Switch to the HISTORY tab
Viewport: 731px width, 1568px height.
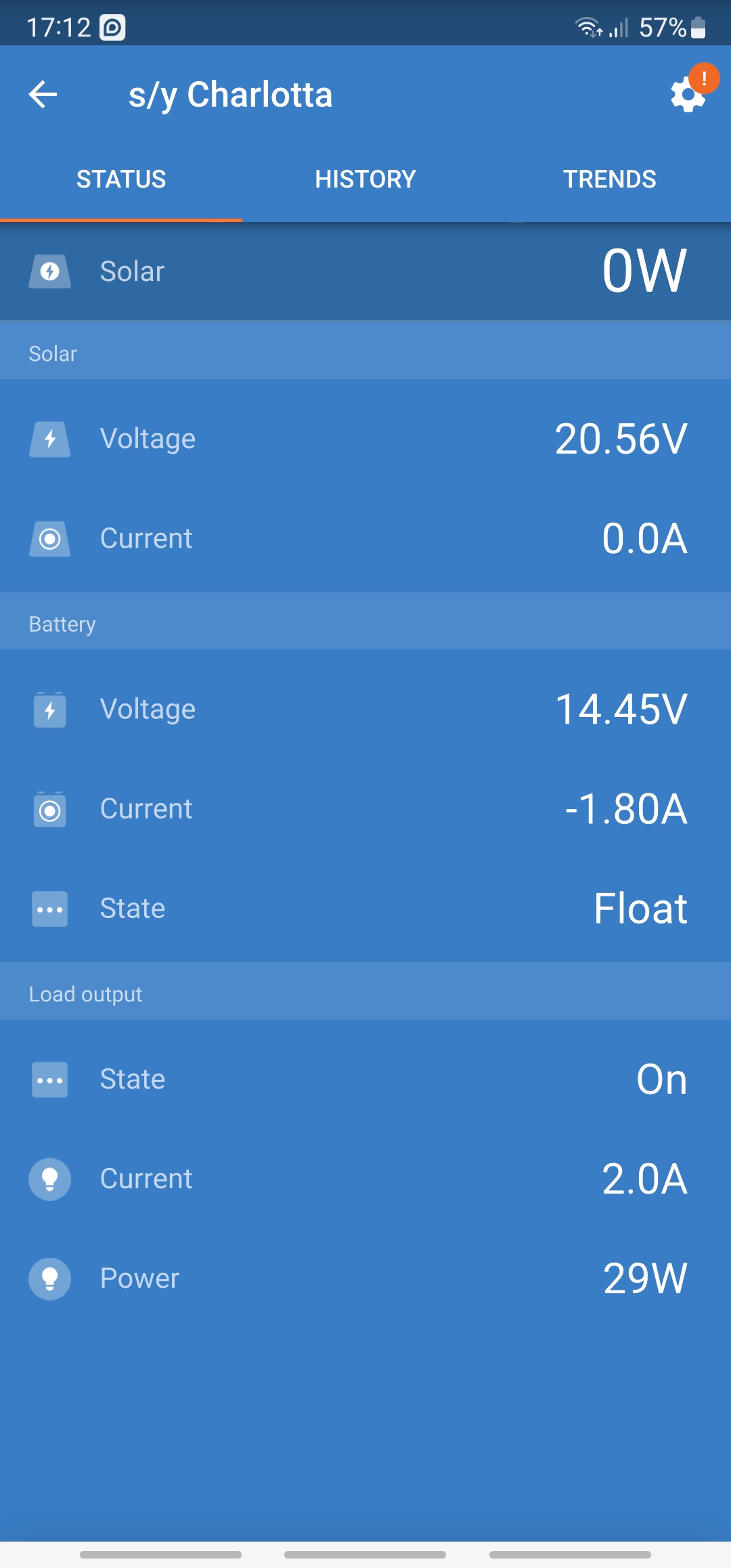365,179
